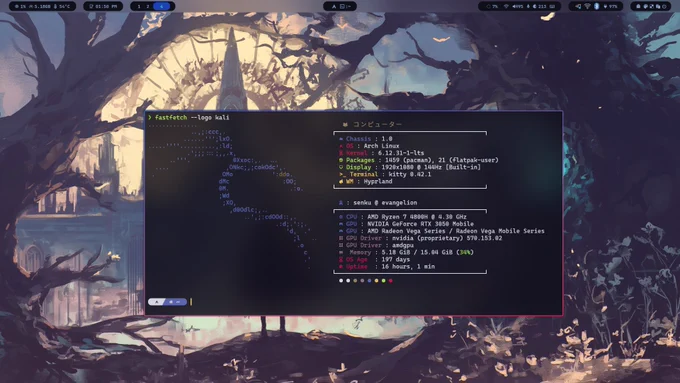
Task: Click the fastfetch --logo kali command line
Action: tap(188, 118)
